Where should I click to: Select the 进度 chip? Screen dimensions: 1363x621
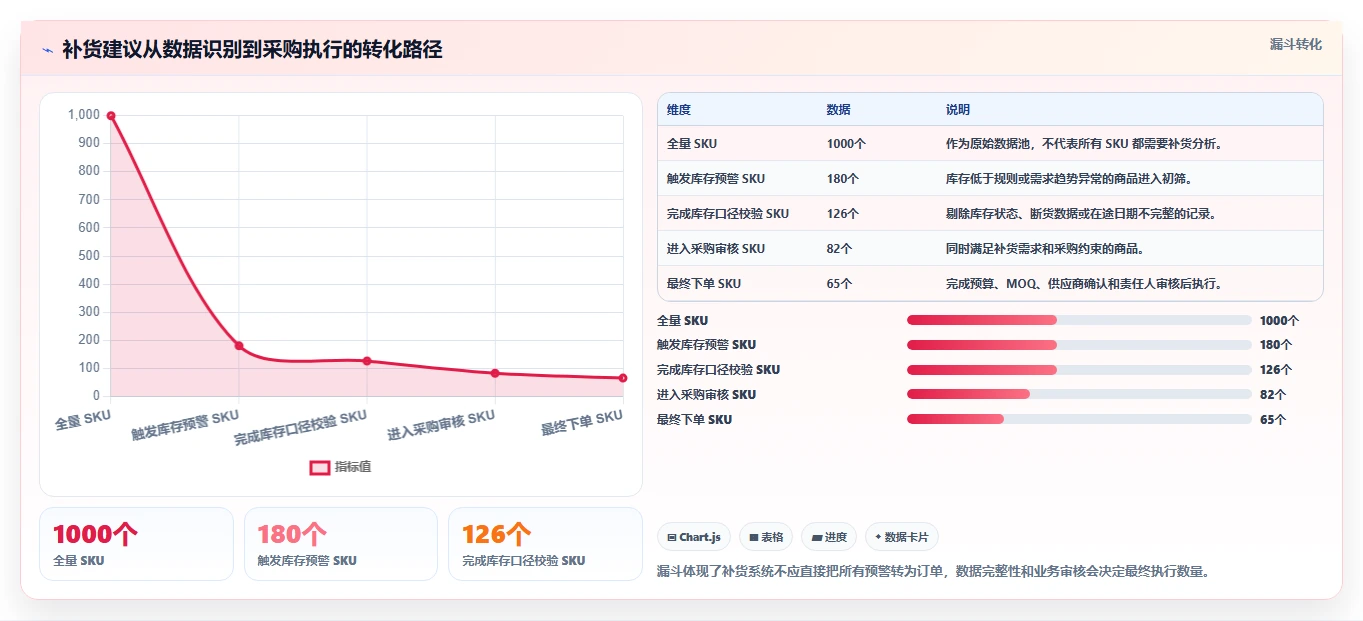[x=829, y=537]
